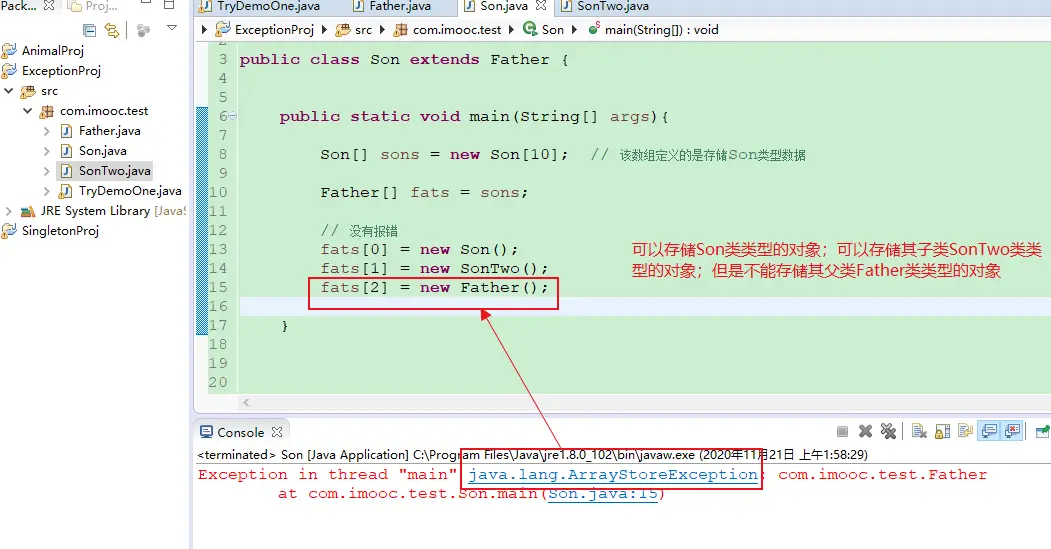The height and width of the screenshot is (549, 1051).
Task: Click the src source folder icon
Action: coord(28,91)
